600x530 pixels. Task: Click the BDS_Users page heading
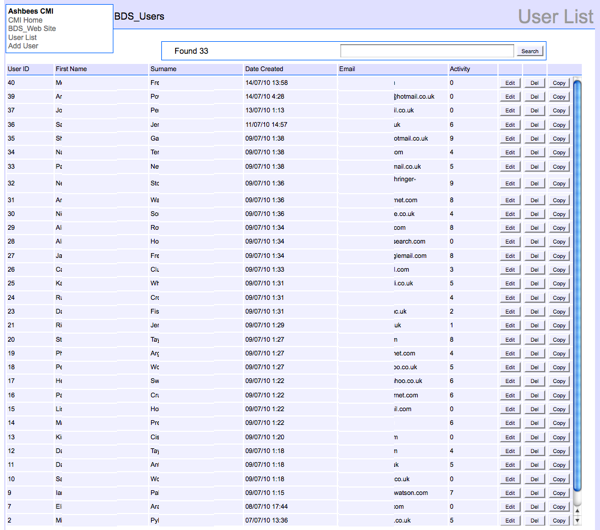(x=139, y=16)
